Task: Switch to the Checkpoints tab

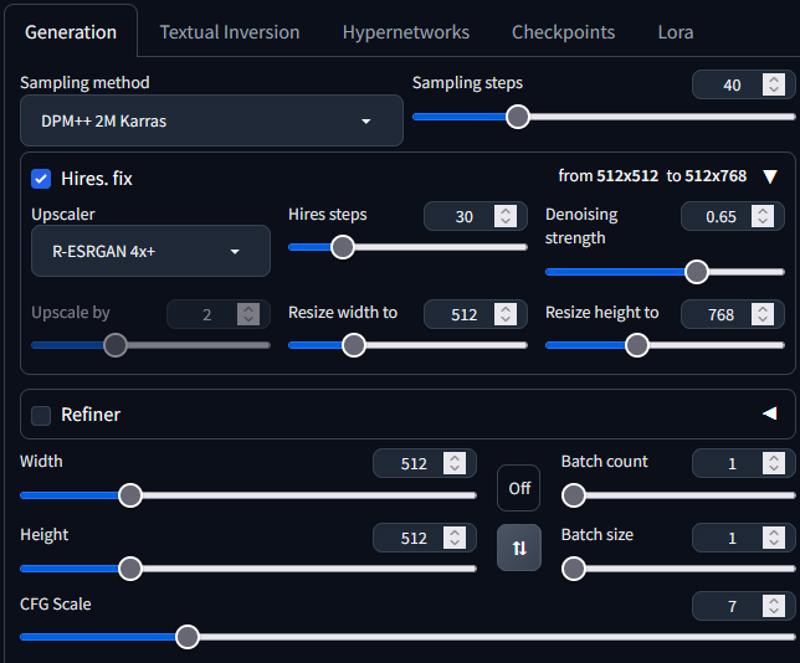Action: pos(563,32)
